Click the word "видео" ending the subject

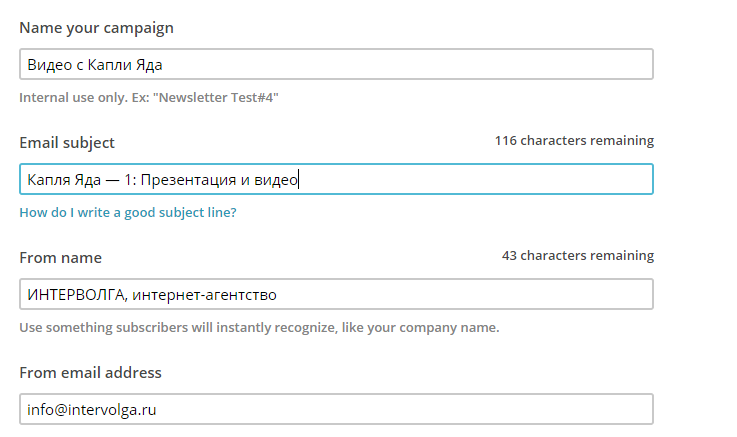(x=275, y=180)
